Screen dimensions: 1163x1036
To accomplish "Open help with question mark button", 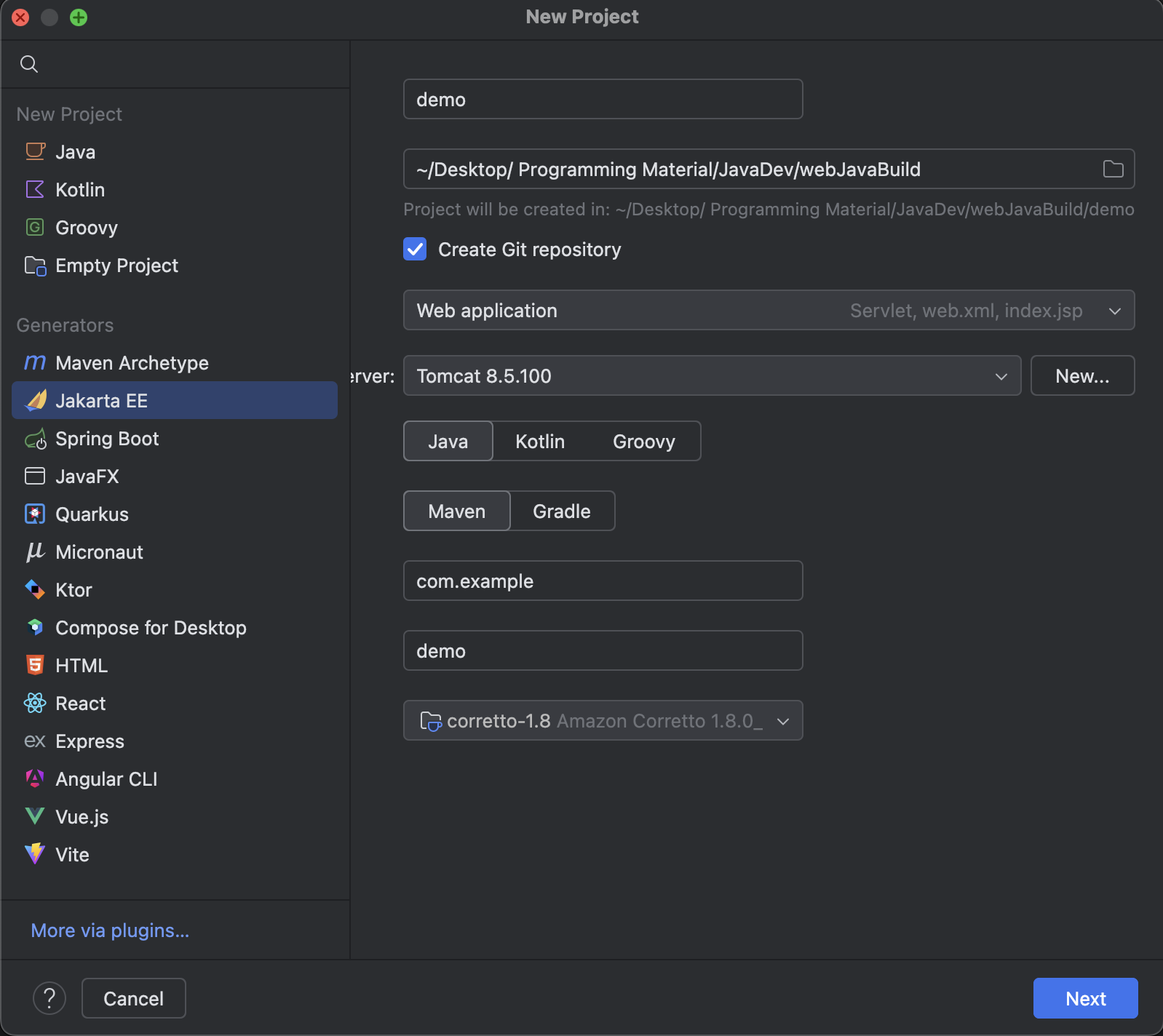I will [x=49, y=998].
